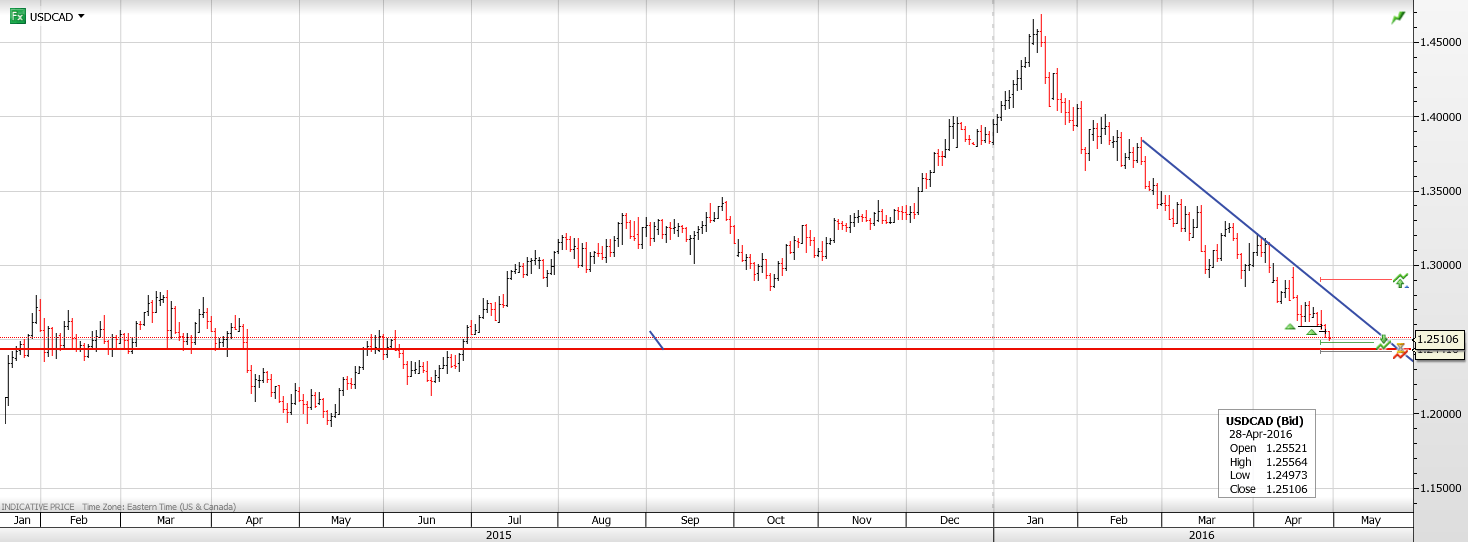Viewport: 1468px width, 542px height.
Task: Click the green Fx instrument icon
Action: click(17, 16)
